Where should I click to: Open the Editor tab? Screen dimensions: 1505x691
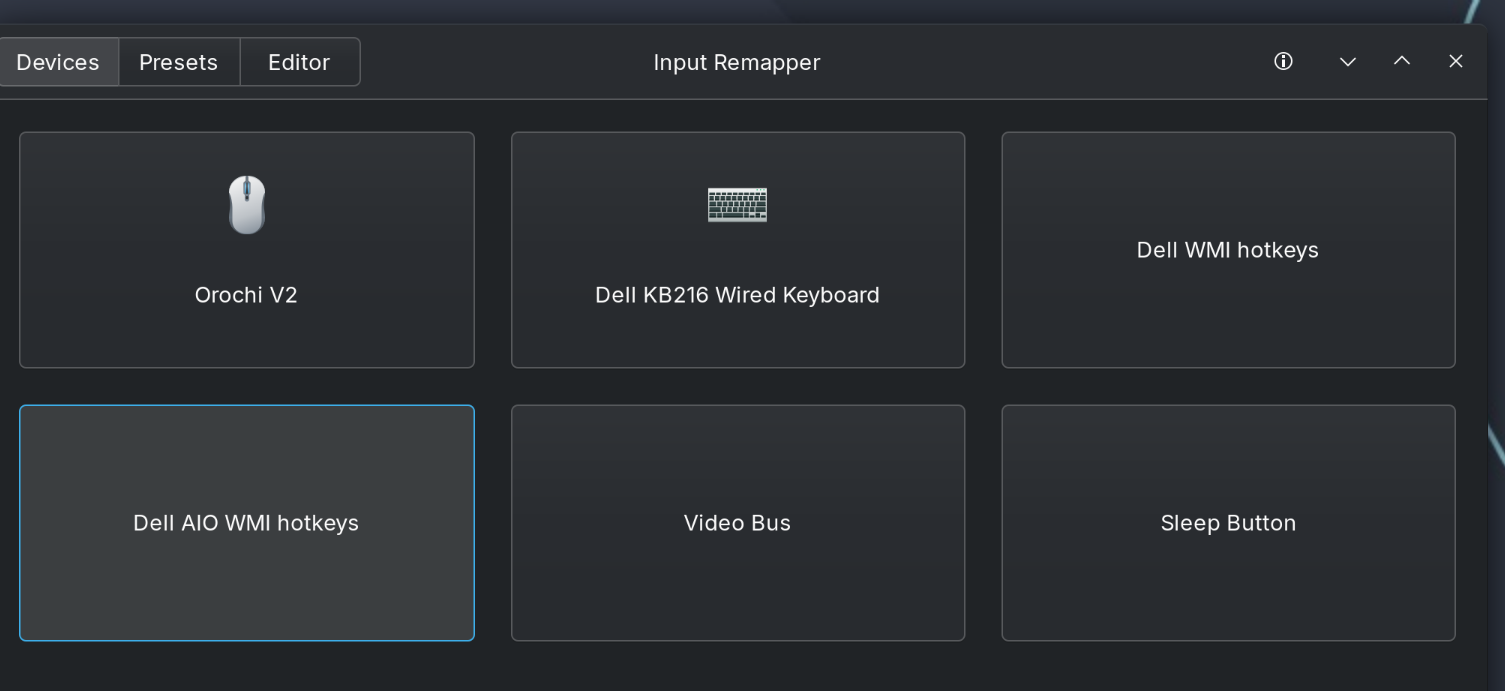tap(299, 62)
